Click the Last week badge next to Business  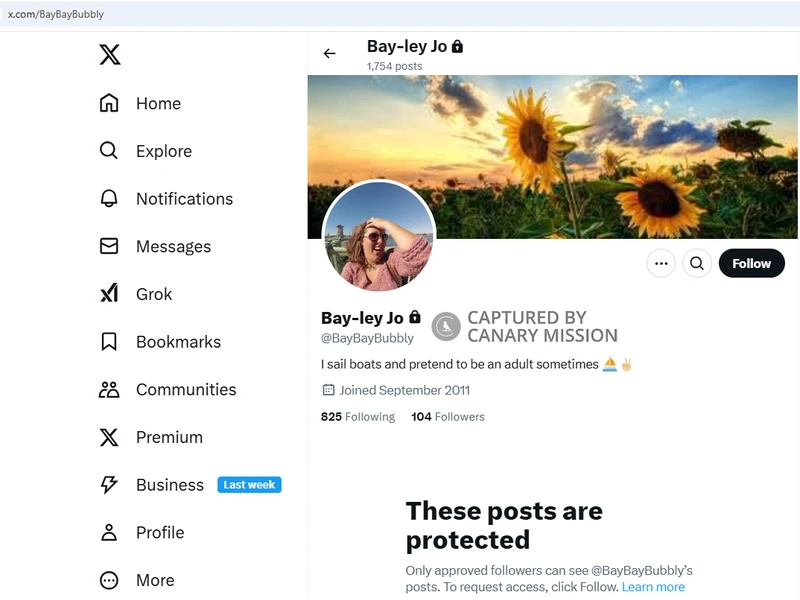249,485
